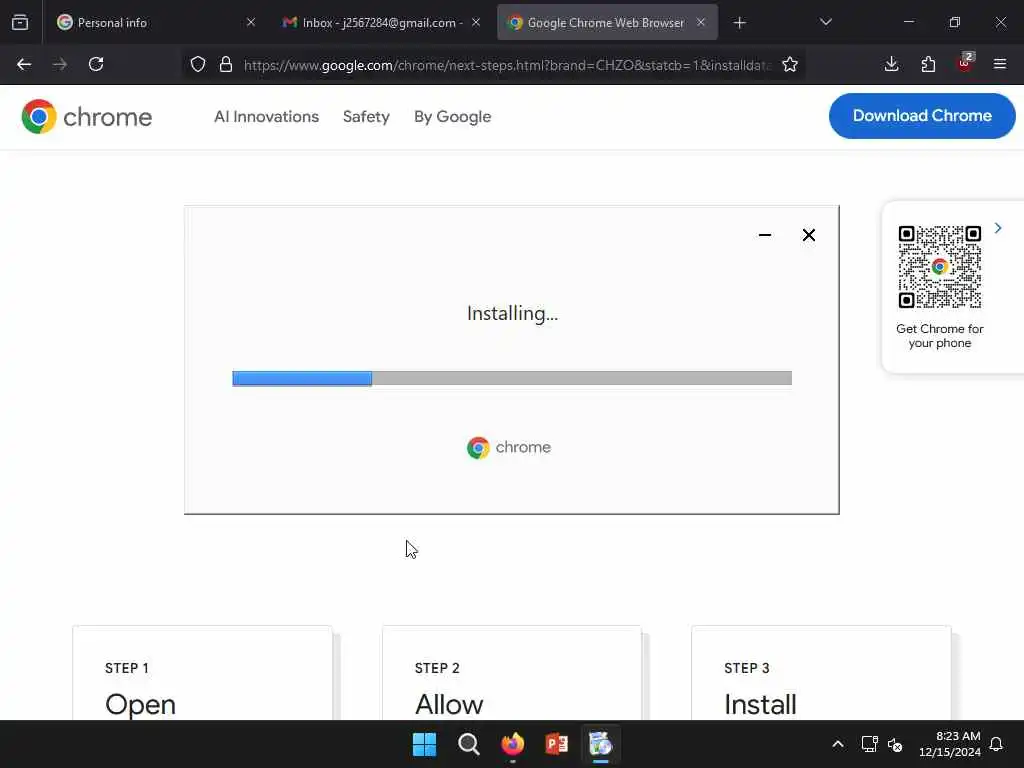Open the network status tray icon
The height and width of the screenshot is (768, 1024).
point(869,744)
